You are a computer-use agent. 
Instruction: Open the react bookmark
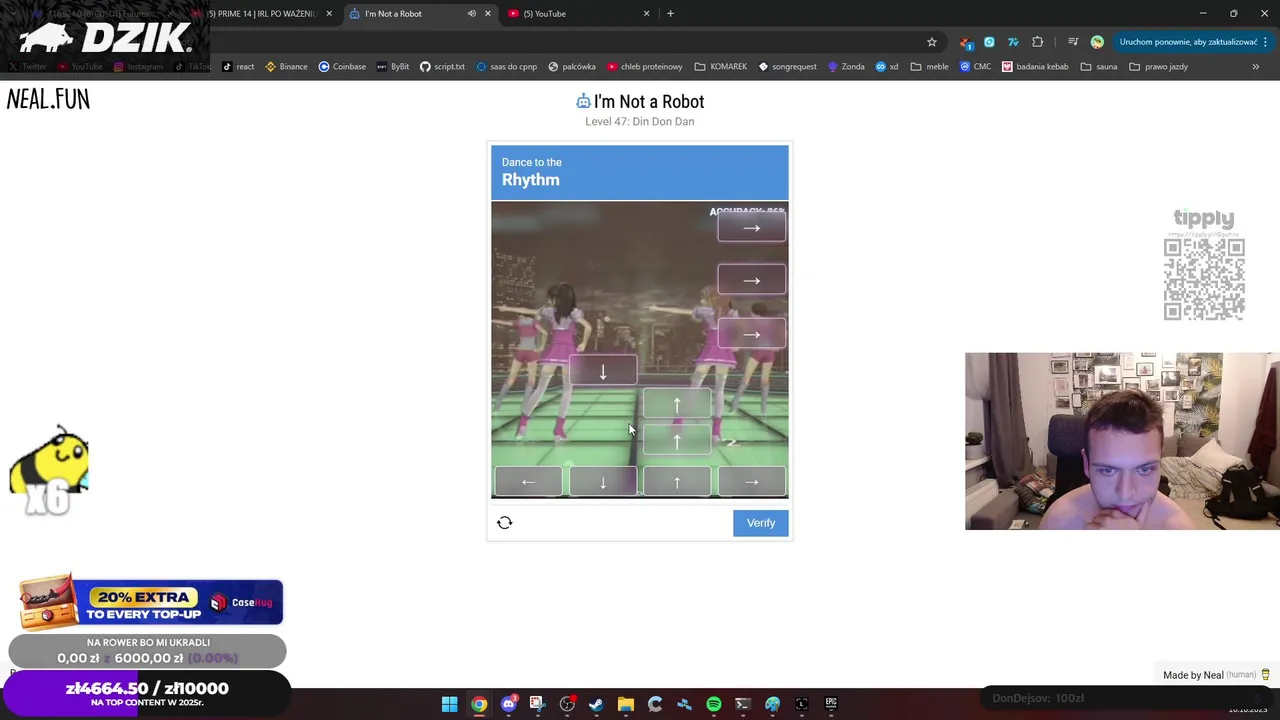pyautogui.click(x=238, y=67)
